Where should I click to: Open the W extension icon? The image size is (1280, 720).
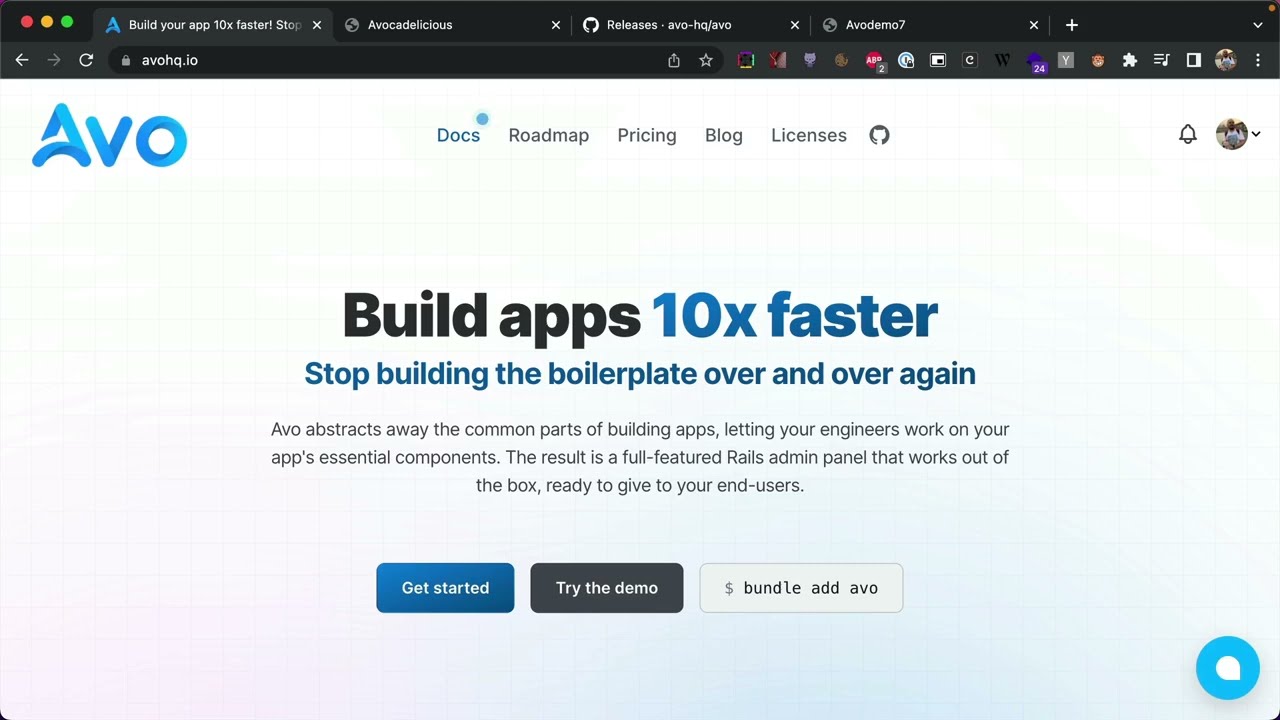coord(1002,60)
